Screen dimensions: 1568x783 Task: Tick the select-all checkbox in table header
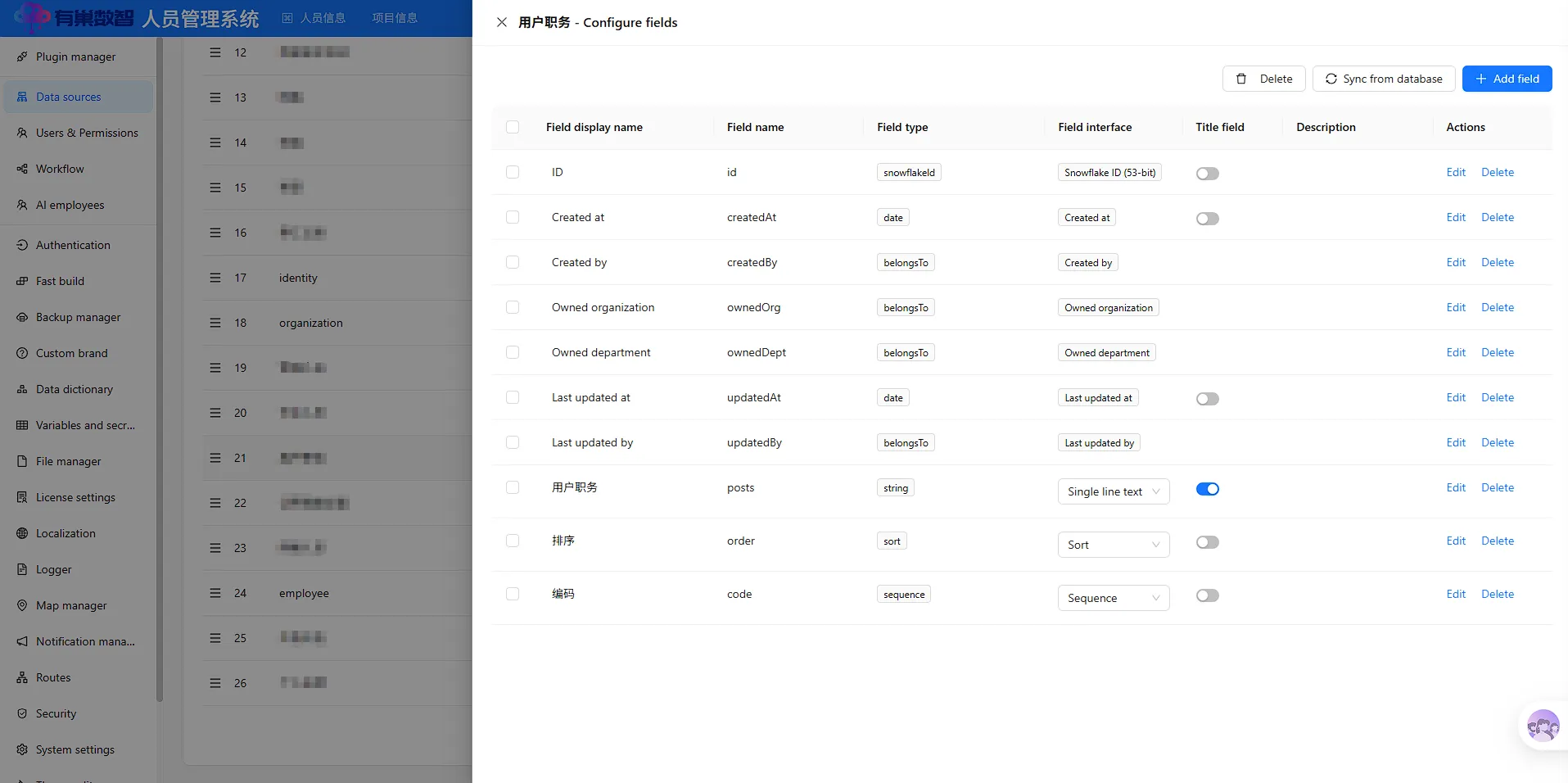pos(513,127)
